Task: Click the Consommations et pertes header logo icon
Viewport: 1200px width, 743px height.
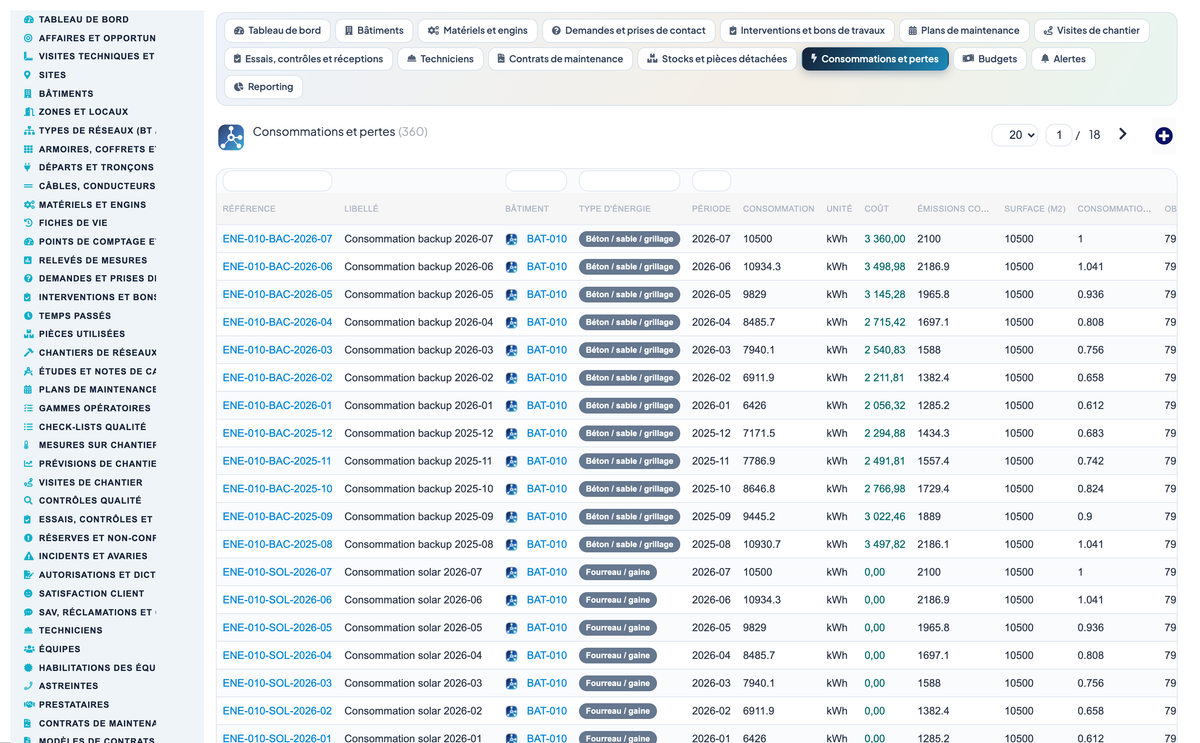Action: (231, 137)
